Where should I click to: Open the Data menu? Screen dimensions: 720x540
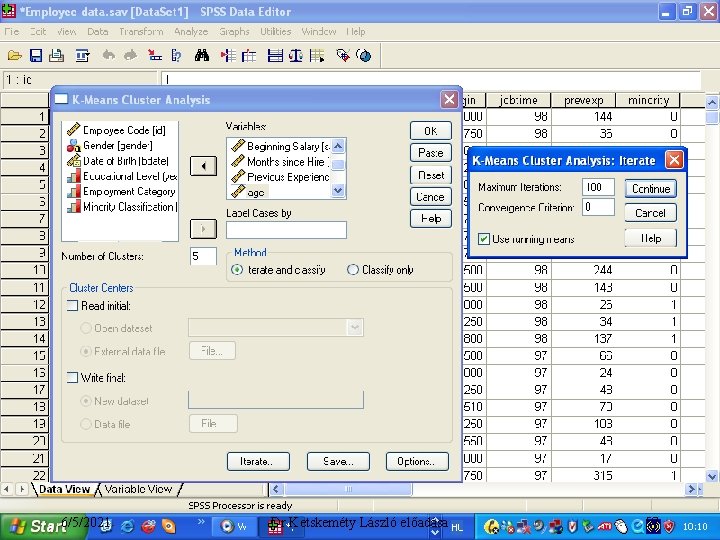tap(97, 32)
